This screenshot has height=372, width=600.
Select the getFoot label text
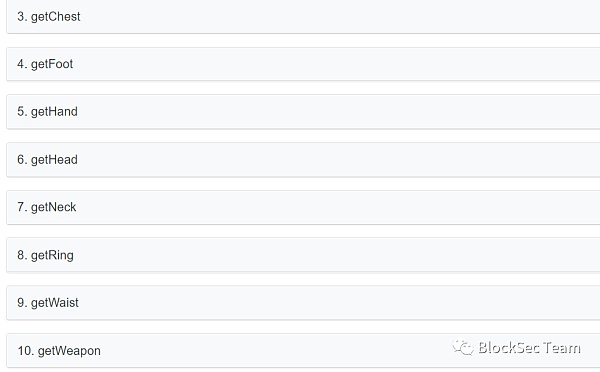pyautogui.click(x=52, y=64)
